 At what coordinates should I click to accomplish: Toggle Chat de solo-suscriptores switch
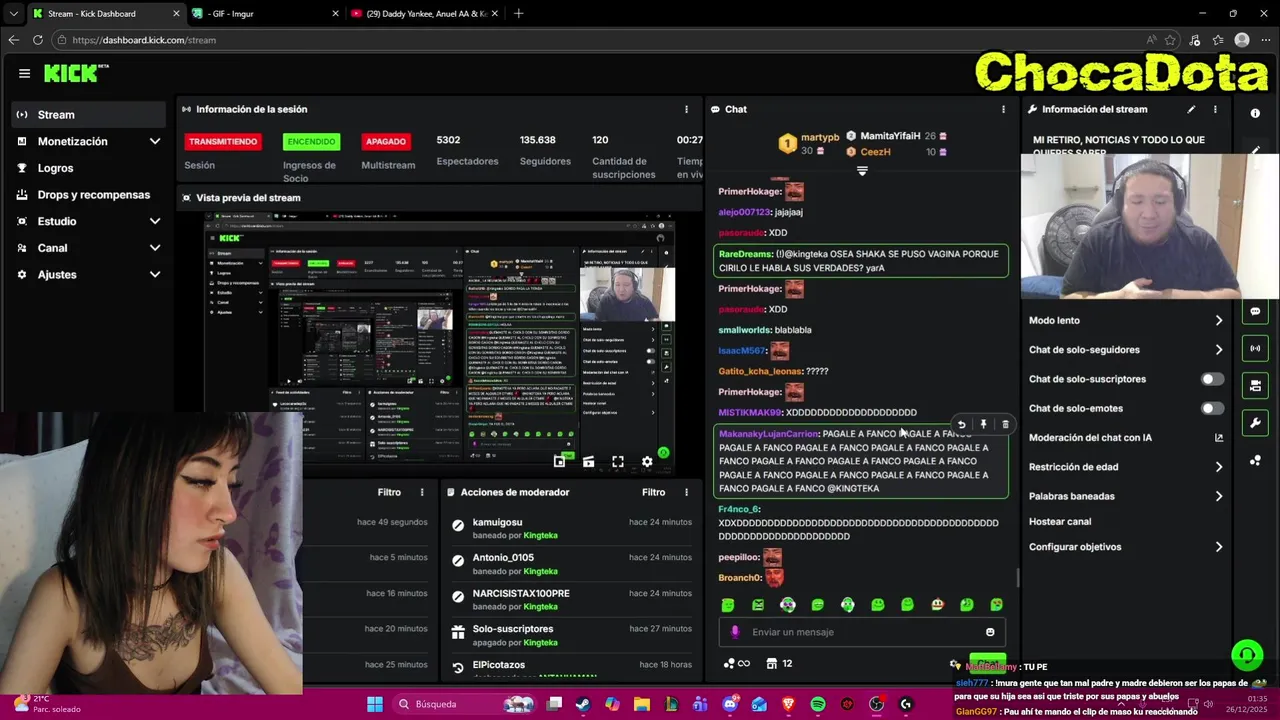point(1212,379)
